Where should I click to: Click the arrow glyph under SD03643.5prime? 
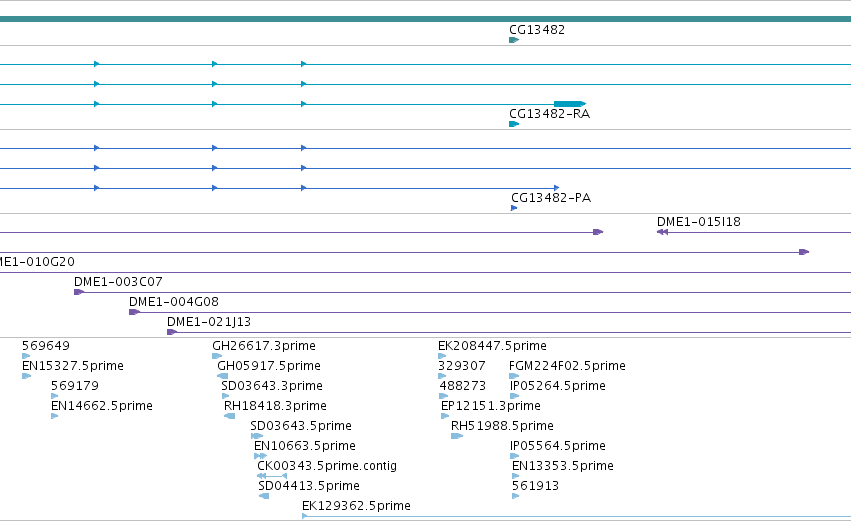click(x=257, y=437)
